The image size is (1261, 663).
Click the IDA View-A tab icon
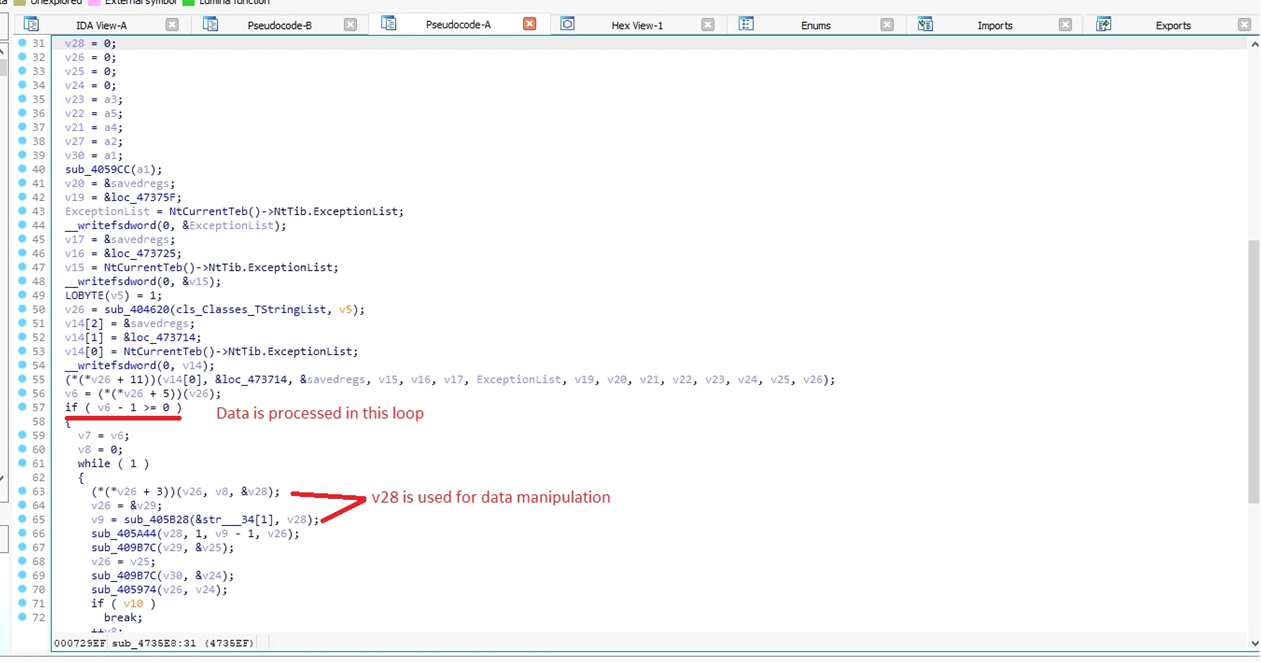click(x=31, y=25)
